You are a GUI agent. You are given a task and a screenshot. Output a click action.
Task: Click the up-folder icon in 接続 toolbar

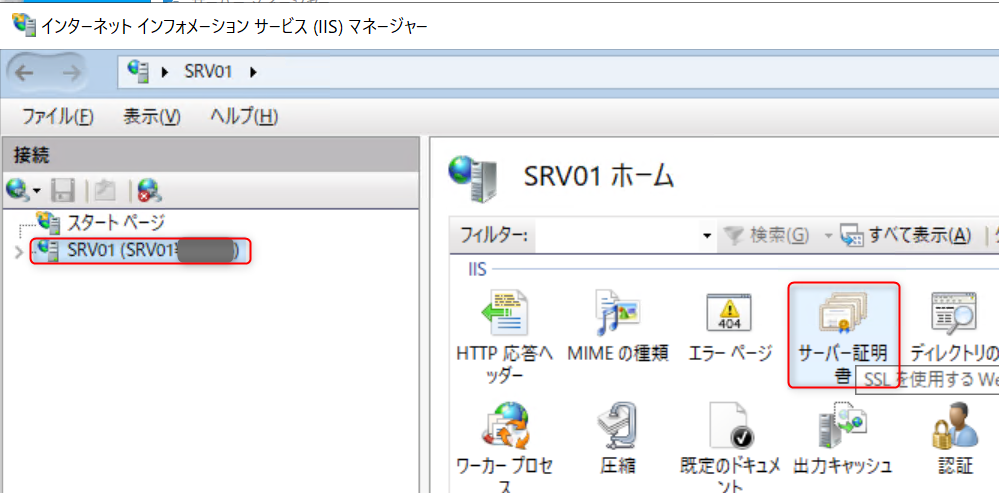tap(104, 189)
